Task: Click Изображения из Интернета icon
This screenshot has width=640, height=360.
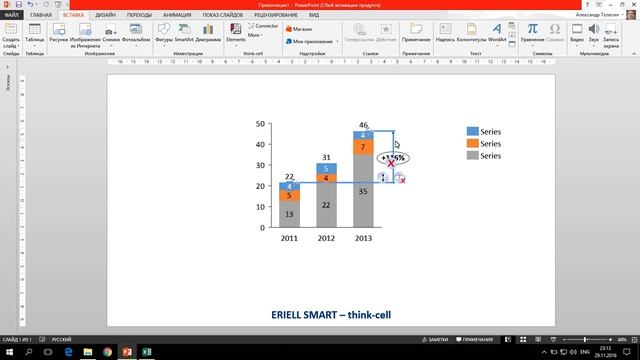Action: (85, 36)
